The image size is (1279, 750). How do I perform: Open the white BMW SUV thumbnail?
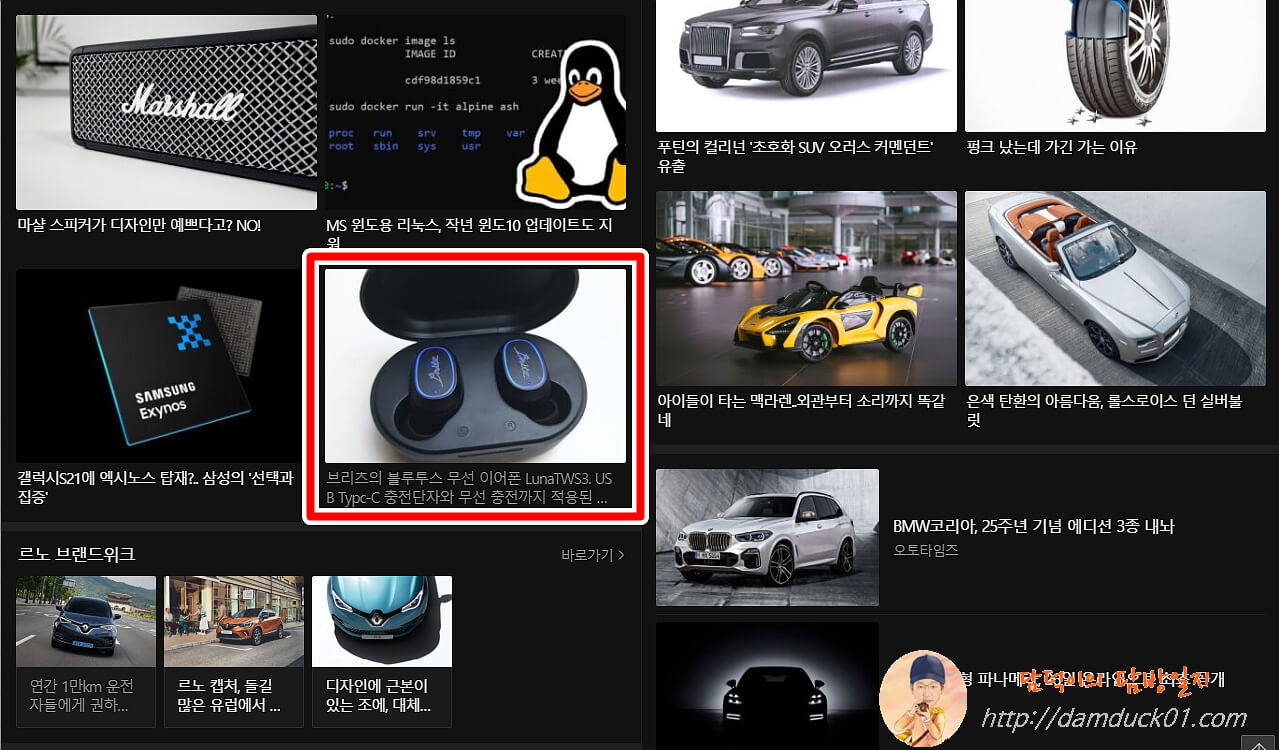tap(767, 537)
